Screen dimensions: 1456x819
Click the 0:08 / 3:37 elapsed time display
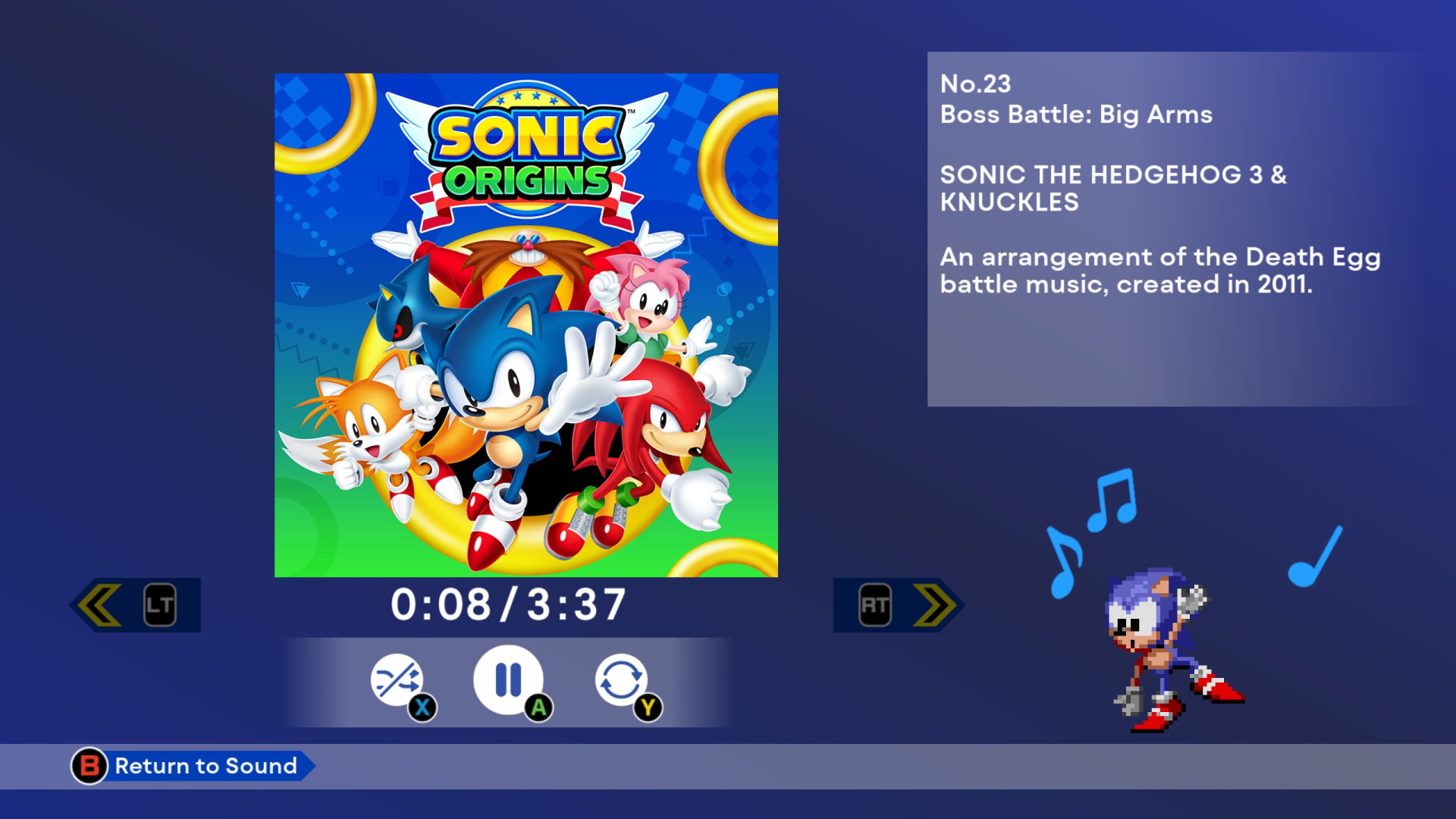pos(508,604)
